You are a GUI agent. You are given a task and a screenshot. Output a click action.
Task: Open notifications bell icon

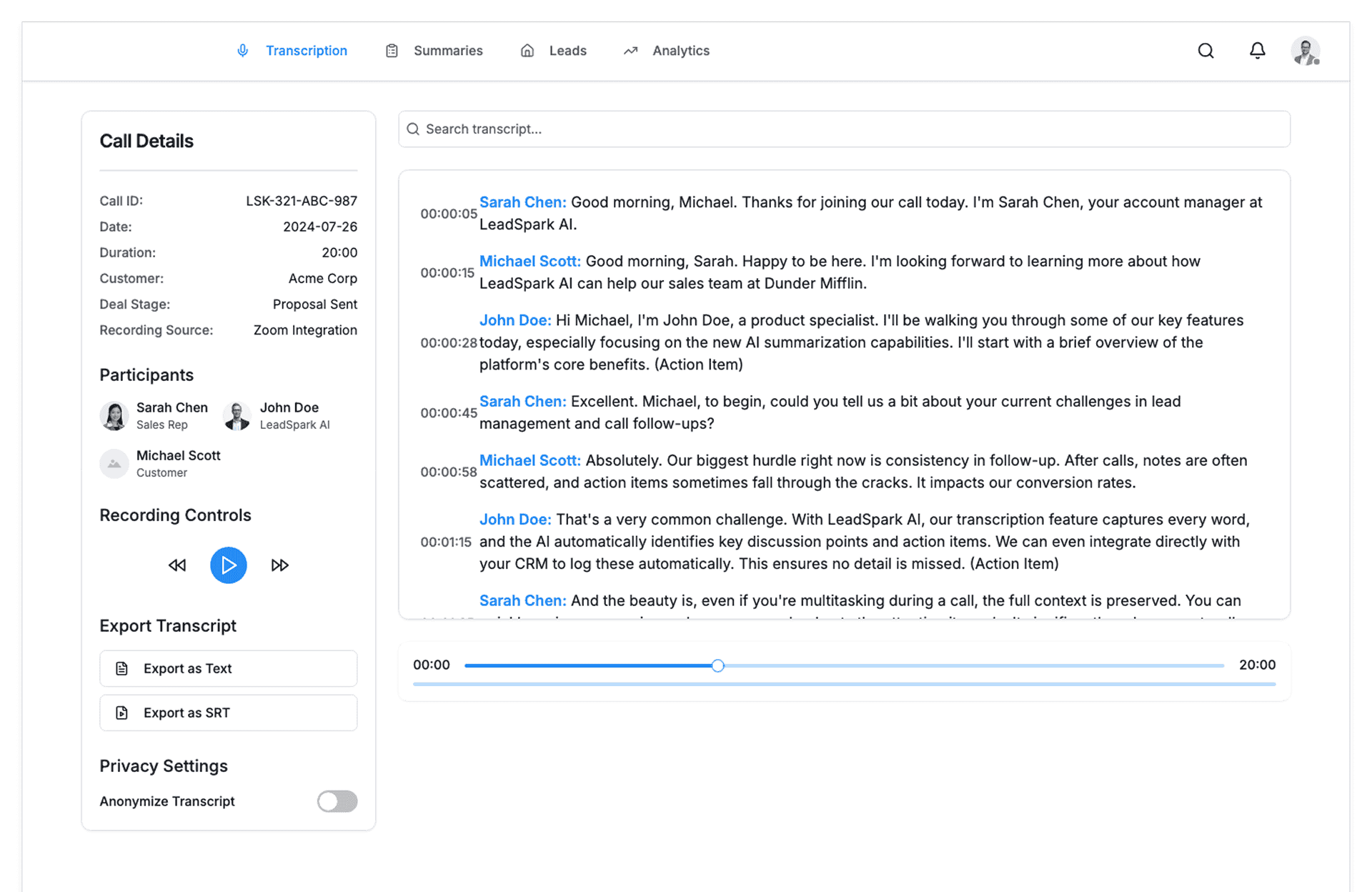tap(1257, 51)
